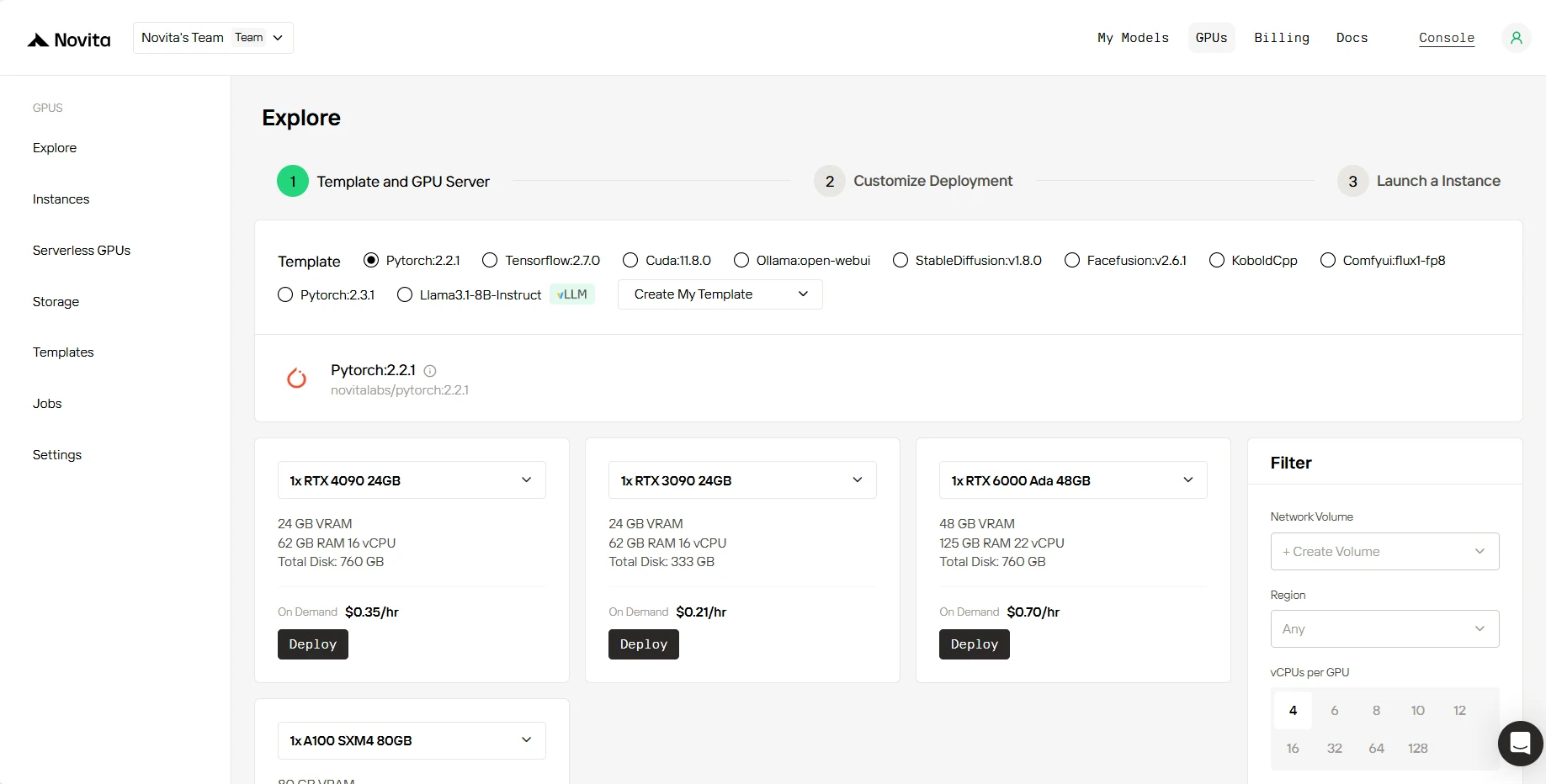This screenshot has height=784, width=1546.
Task: Open the 1x RTX 4090 24GB dropdown
Action: (412, 480)
